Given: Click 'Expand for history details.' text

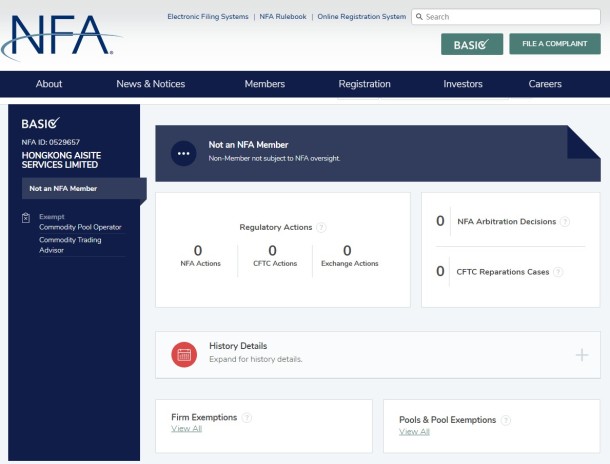Looking at the screenshot, I should pyautogui.click(x=256, y=359).
